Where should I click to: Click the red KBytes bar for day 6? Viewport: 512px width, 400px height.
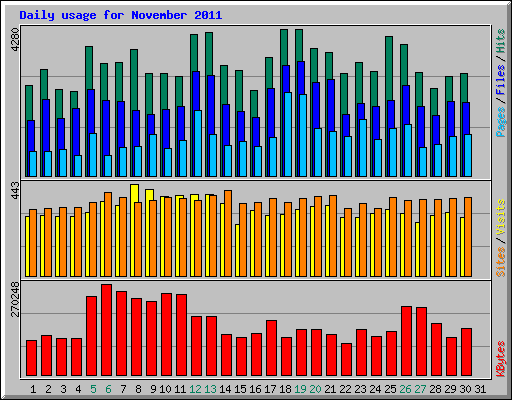107,330
